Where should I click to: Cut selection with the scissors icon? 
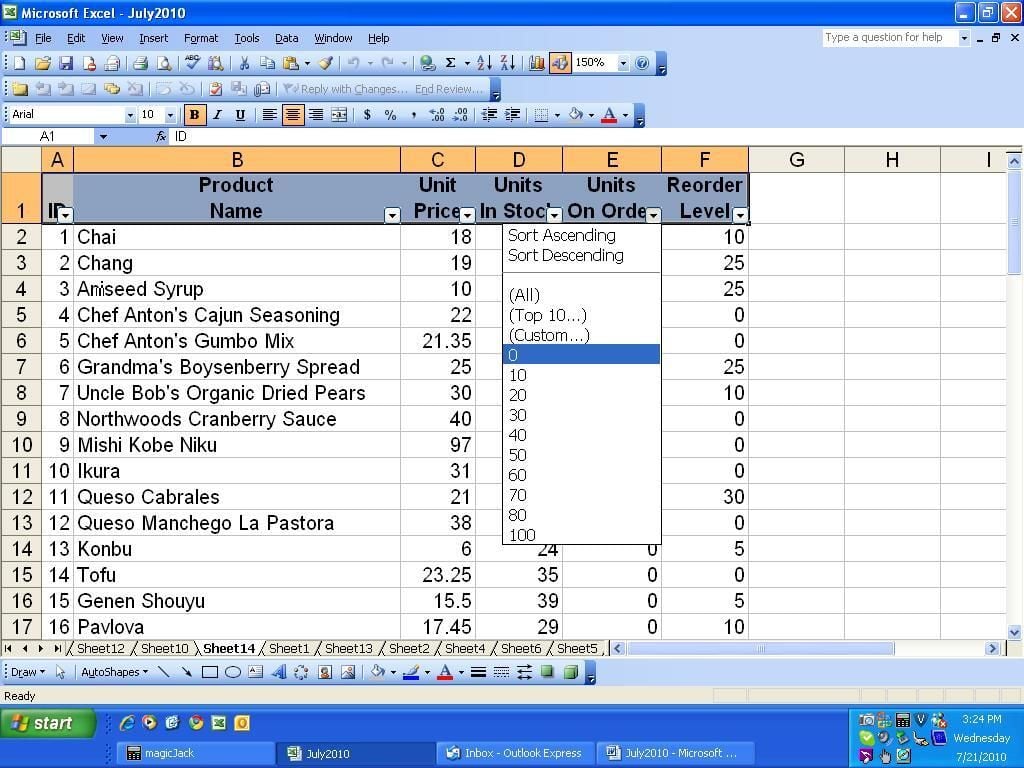click(x=244, y=63)
